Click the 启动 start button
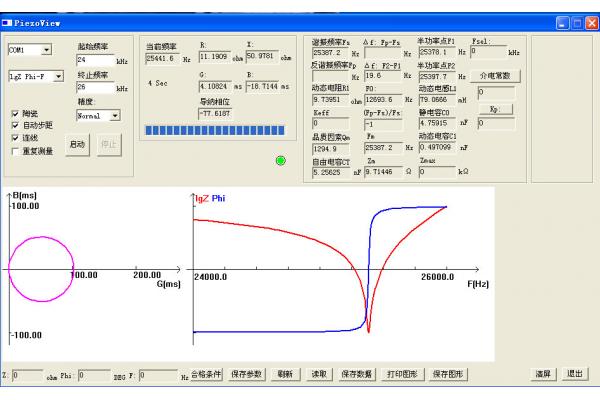The image size is (600, 400). (x=77, y=144)
